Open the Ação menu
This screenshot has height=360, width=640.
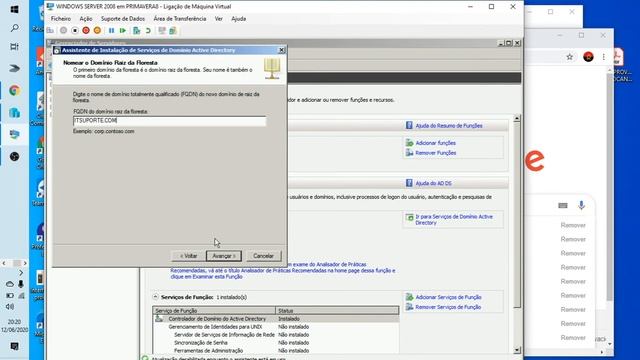pos(86,19)
